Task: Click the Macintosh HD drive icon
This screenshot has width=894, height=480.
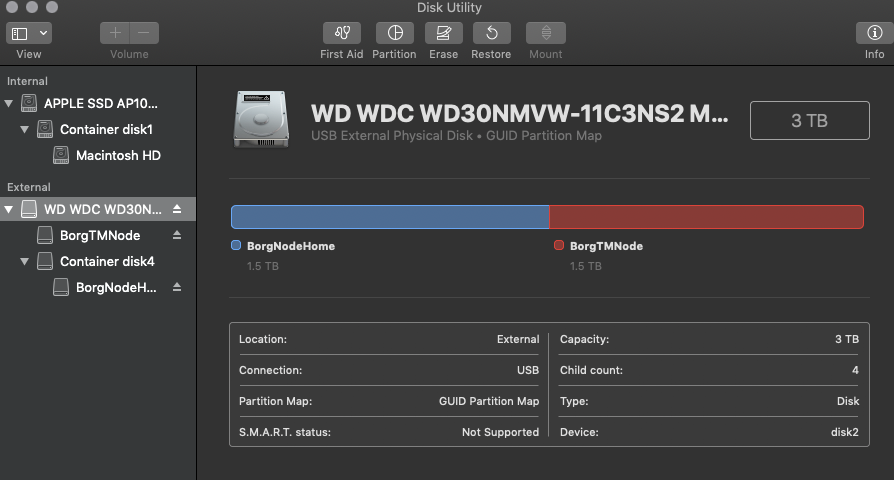Action: click(61, 155)
